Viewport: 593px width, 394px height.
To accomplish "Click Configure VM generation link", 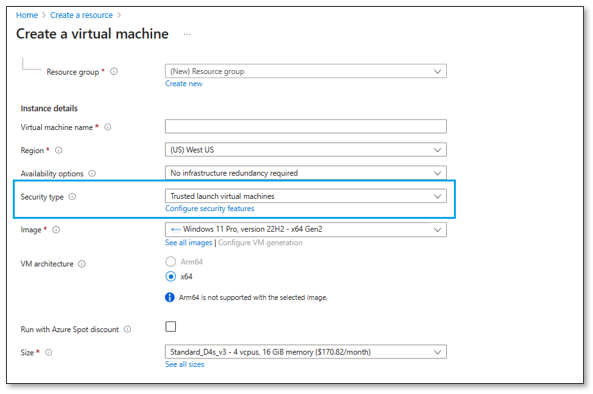I will (260, 242).
